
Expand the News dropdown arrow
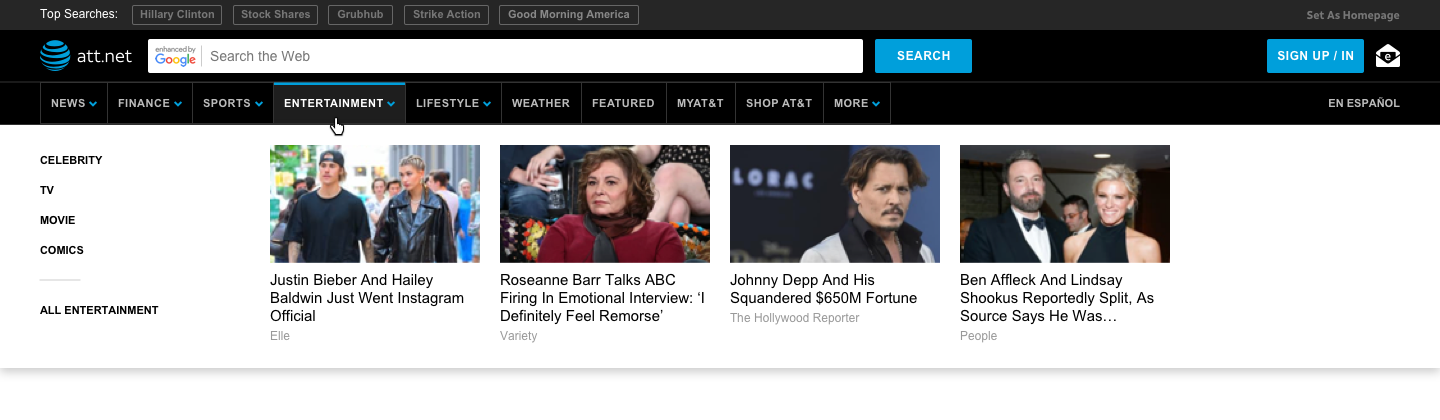(93, 104)
